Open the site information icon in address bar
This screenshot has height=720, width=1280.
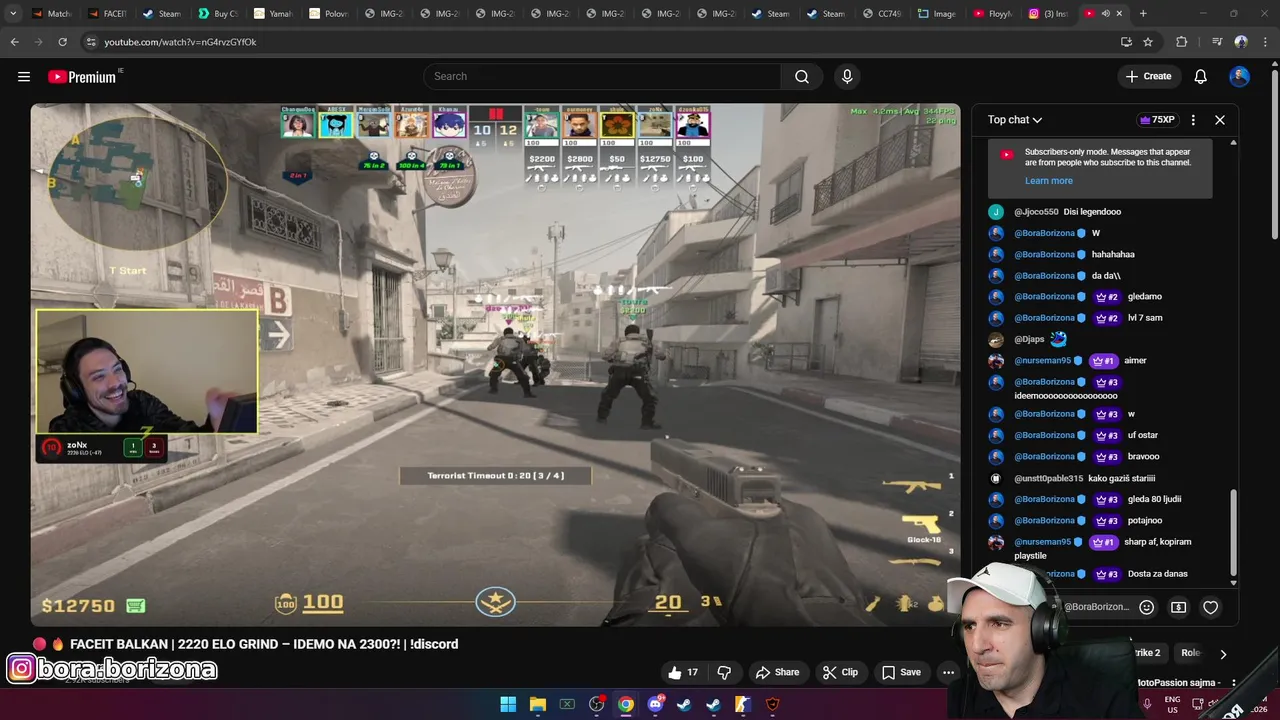tap(91, 42)
